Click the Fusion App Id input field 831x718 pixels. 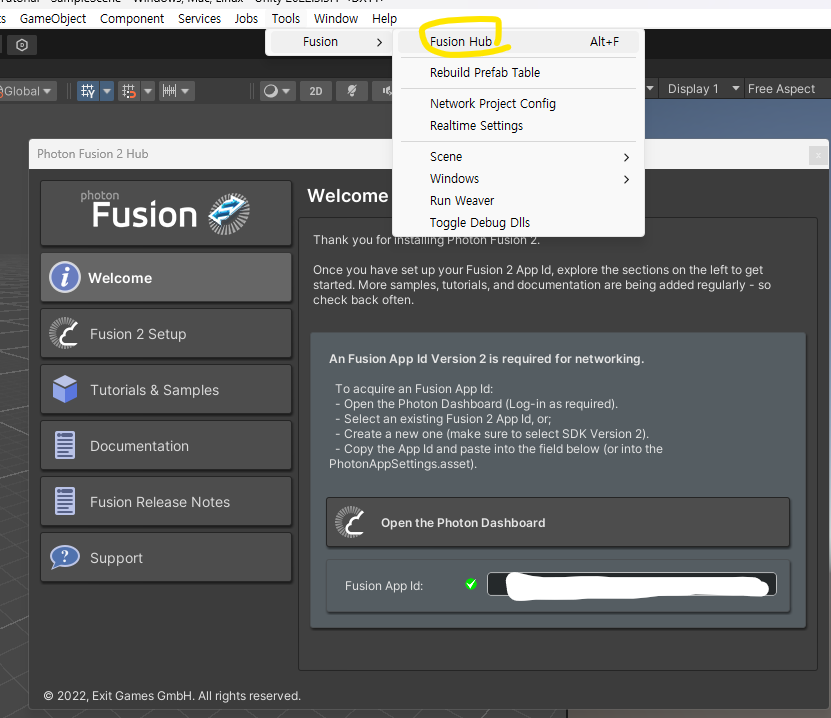[x=632, y=584]
